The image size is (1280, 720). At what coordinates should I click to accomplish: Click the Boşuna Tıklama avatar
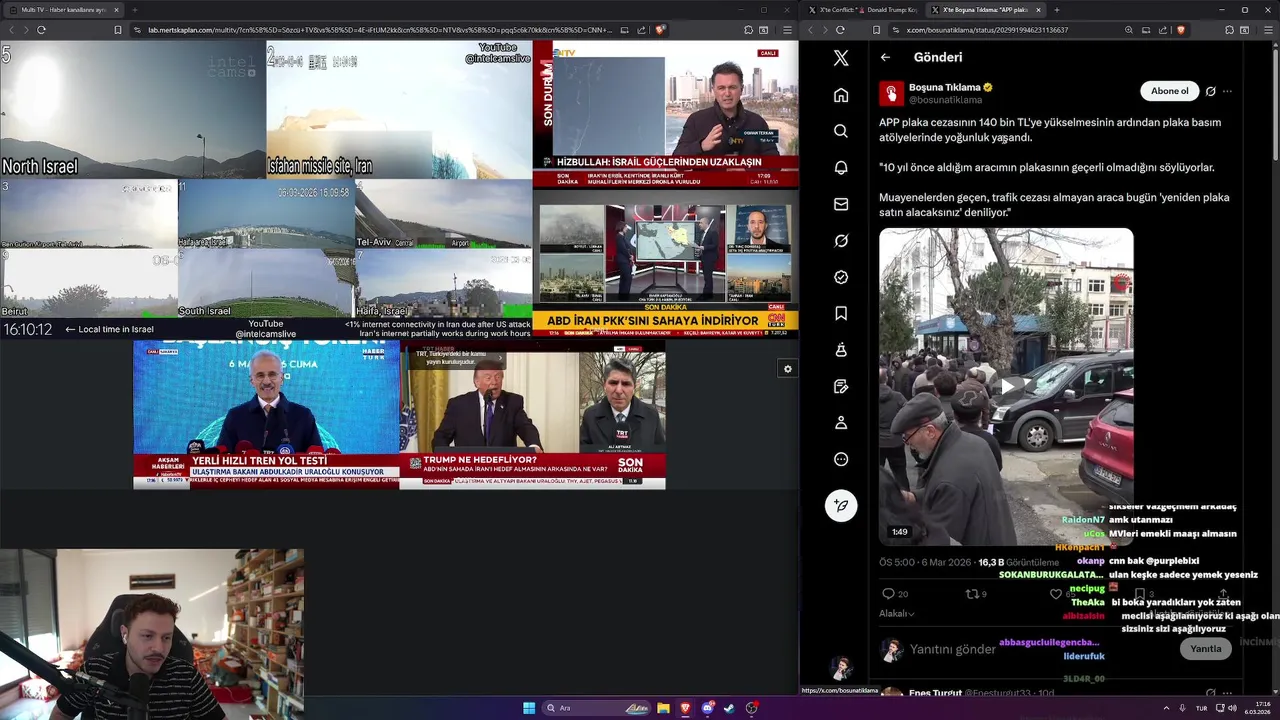point(891,93)
